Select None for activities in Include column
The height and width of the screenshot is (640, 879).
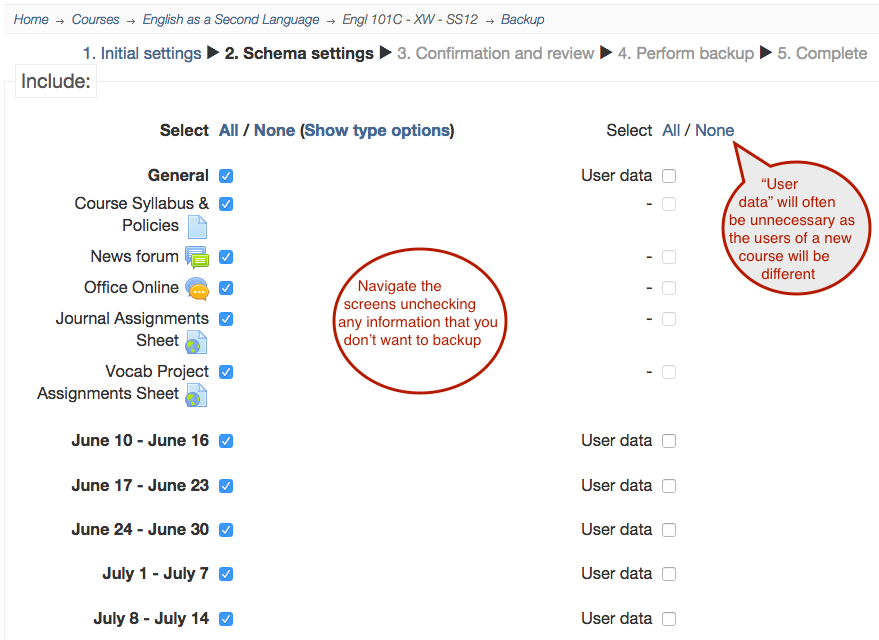coord(274,131)
